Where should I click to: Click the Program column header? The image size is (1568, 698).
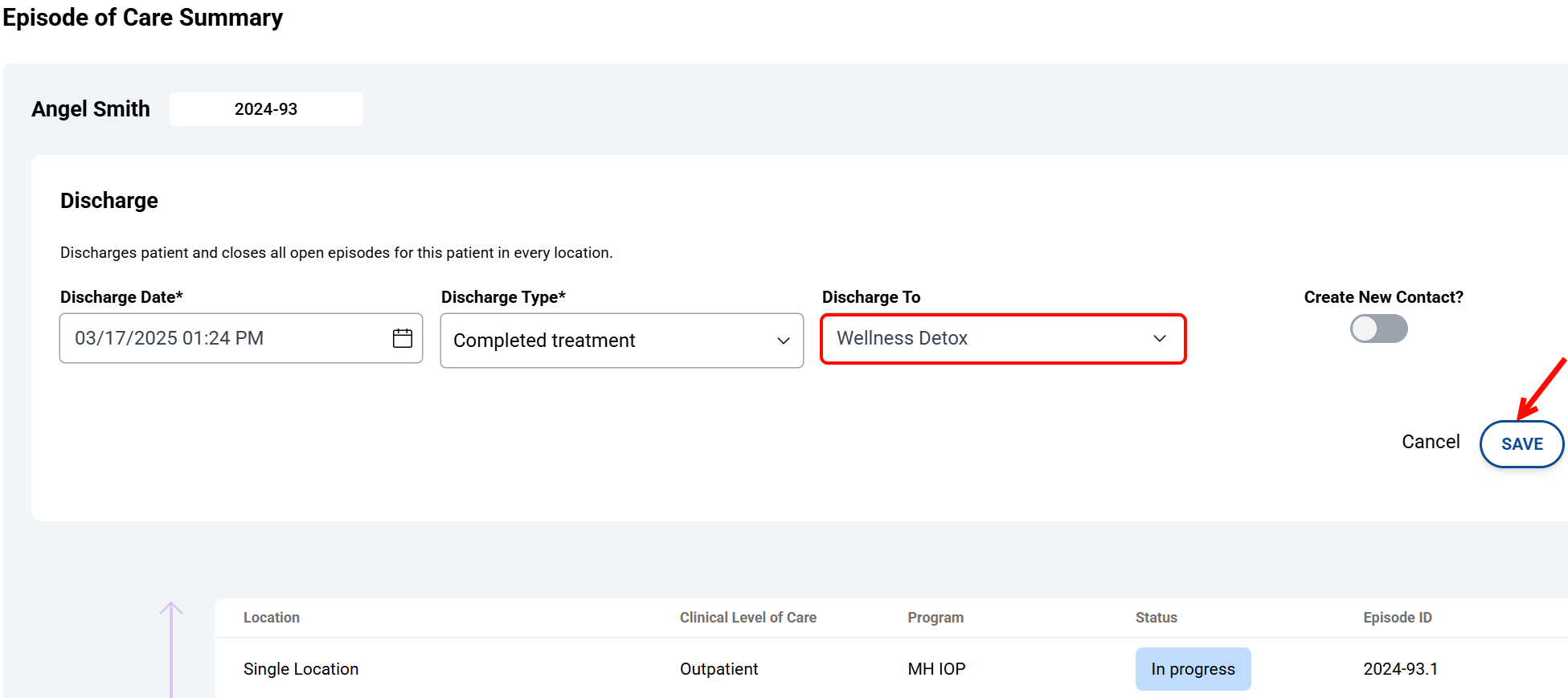[x=935, y=618]
